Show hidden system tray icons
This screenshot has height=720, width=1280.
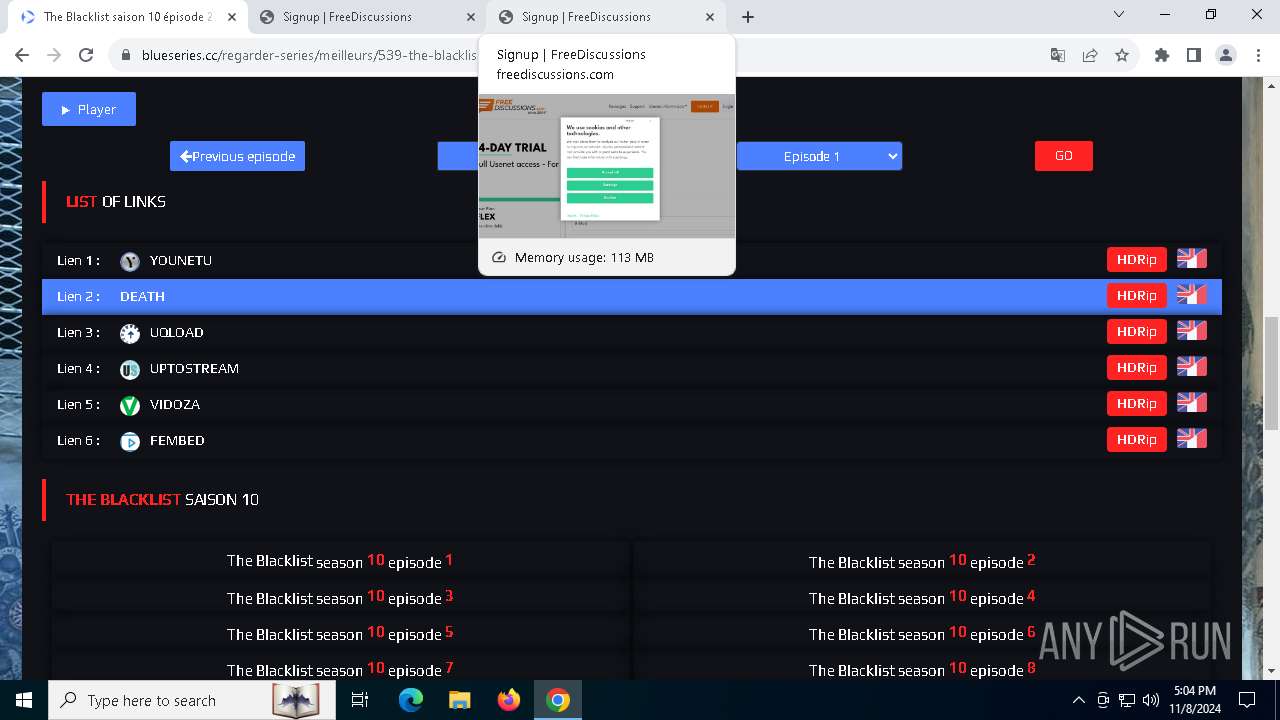tap(1078, 700)
